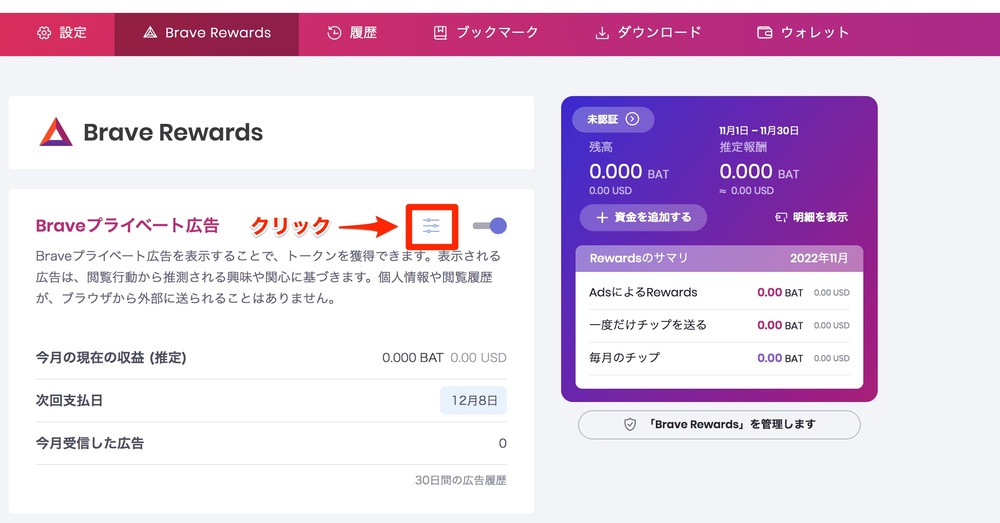Screen dimensions: 1000x523
Task: Toggle Brave private ads switch off
Action: tap(490, 226)
